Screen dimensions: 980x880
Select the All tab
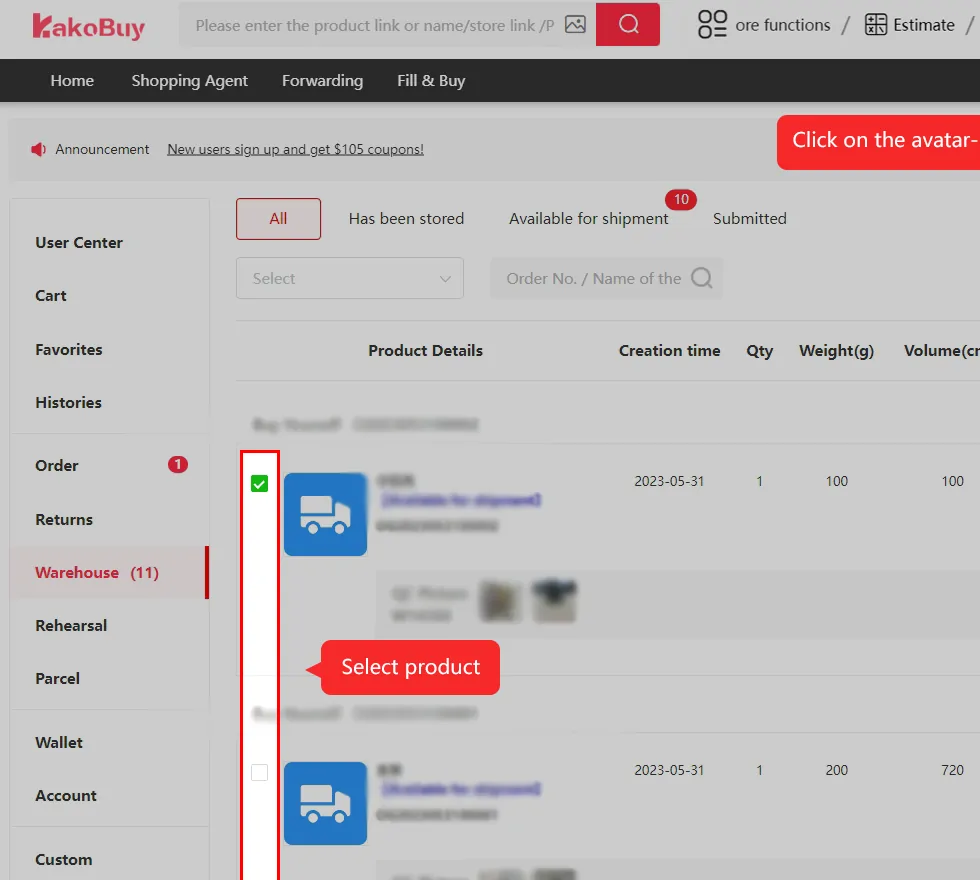278,219
